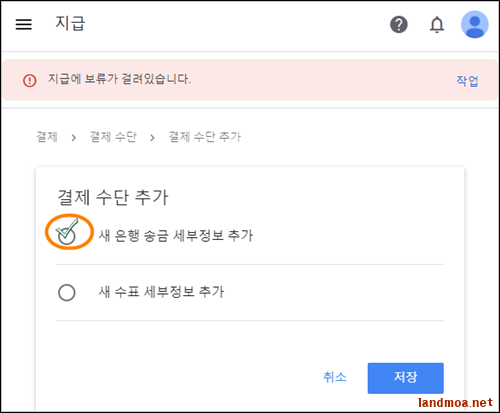Select the 새 수표 세부정보 추가 radio button
This screenshot has width=500, height=413.
pyautogui.click(x=67, y=292)
